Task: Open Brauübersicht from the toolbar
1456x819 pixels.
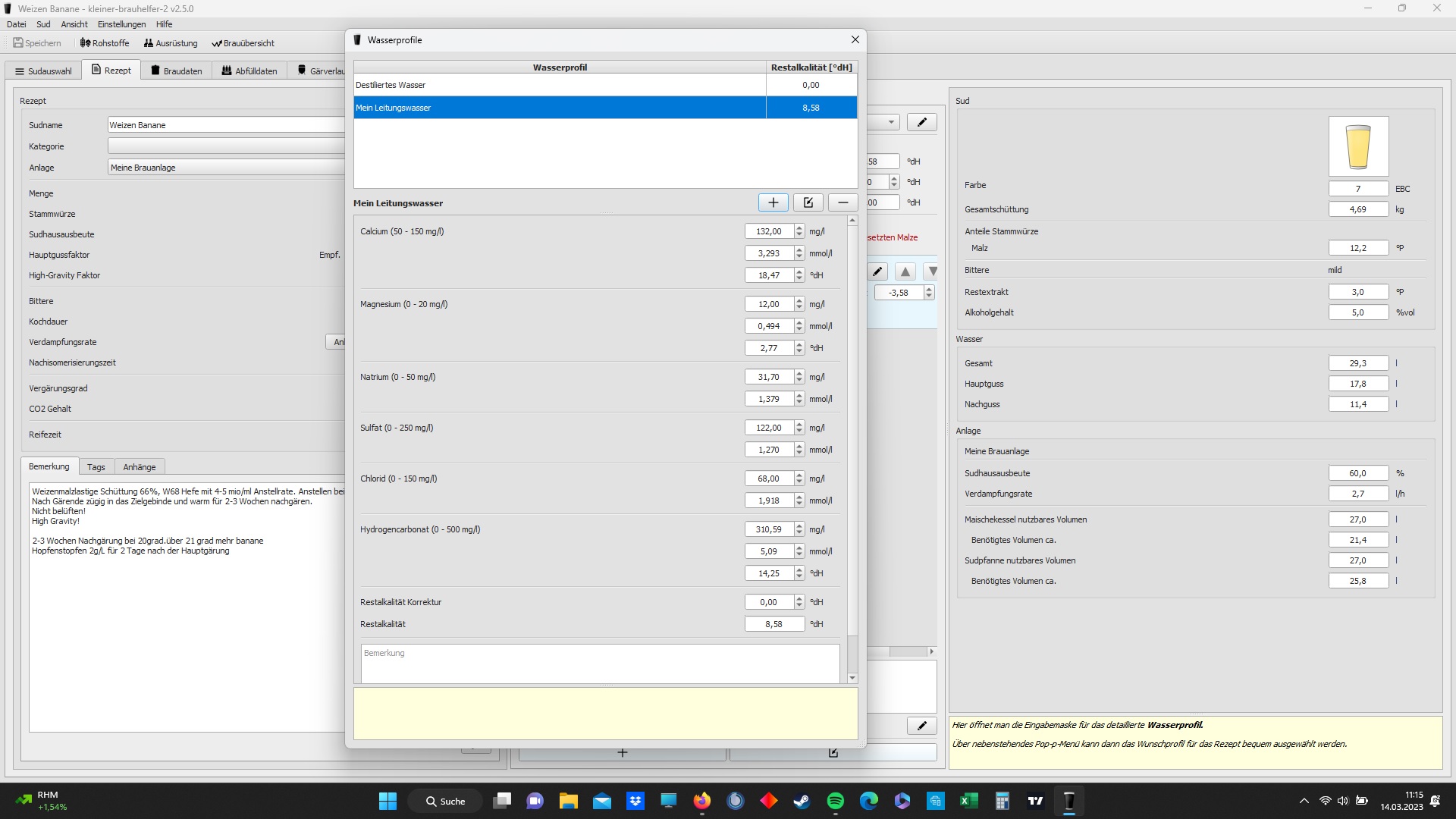Action: tap(243, 43)
